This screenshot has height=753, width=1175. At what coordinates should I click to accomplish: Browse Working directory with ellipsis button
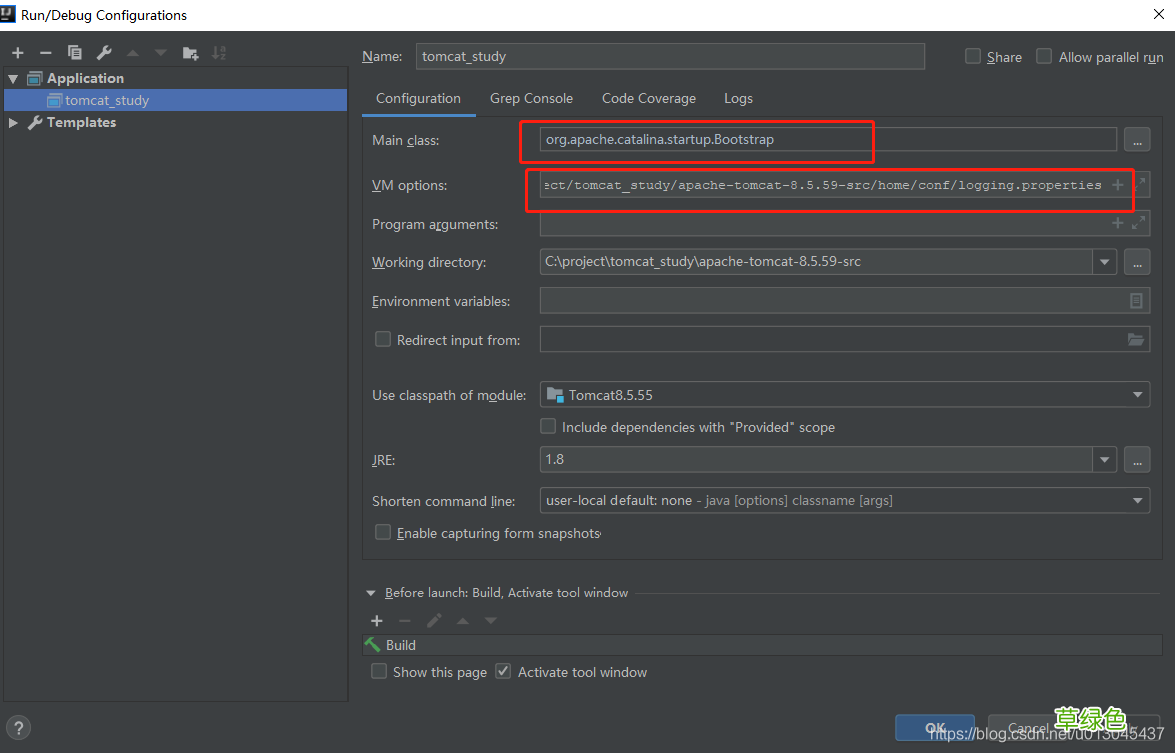[1137, 262]
